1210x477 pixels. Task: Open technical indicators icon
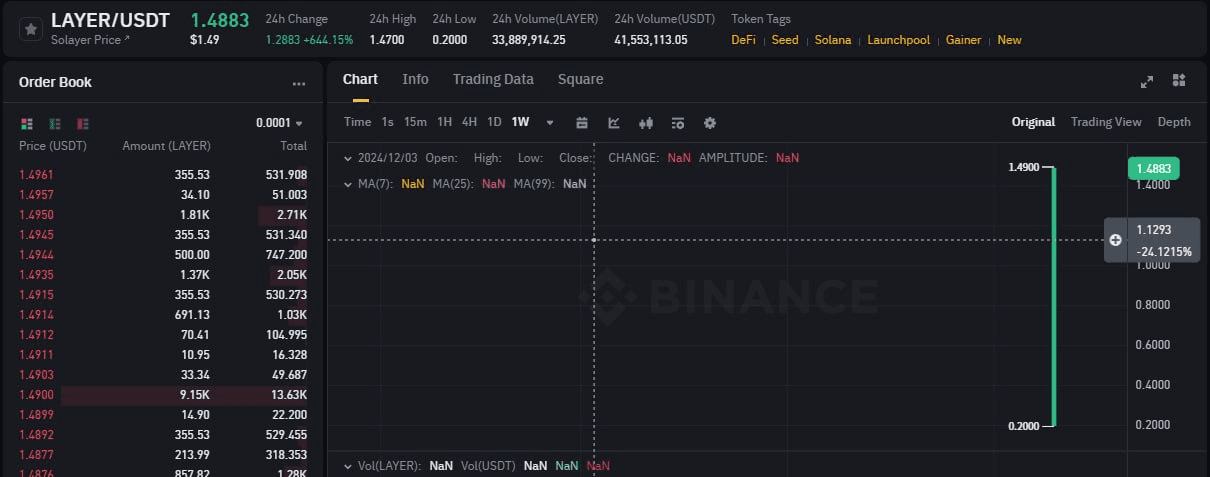(x=614, y=123)
